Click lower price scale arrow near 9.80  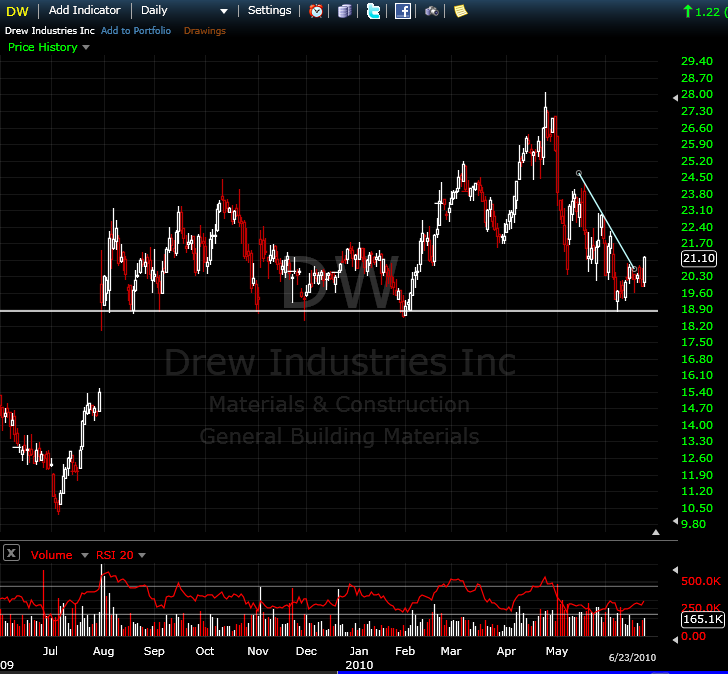(675, 521)
